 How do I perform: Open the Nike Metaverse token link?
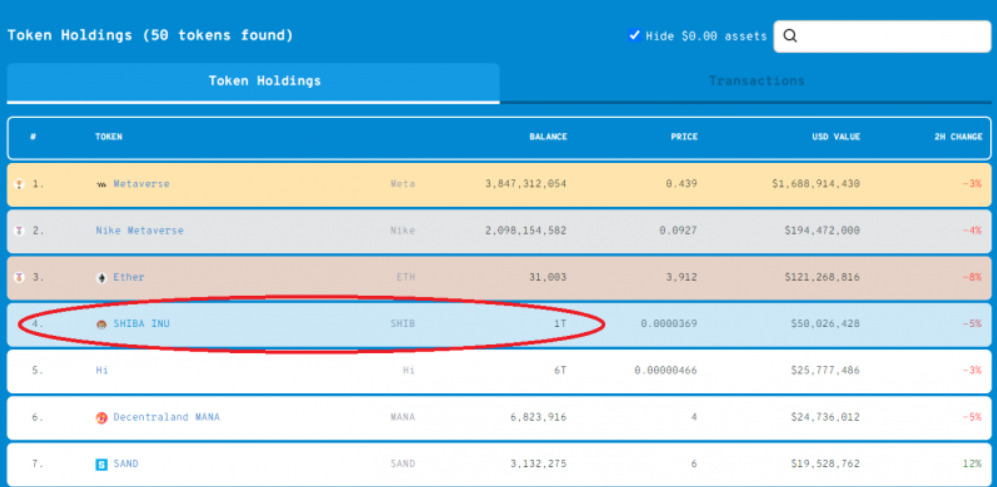click(139, 231)
